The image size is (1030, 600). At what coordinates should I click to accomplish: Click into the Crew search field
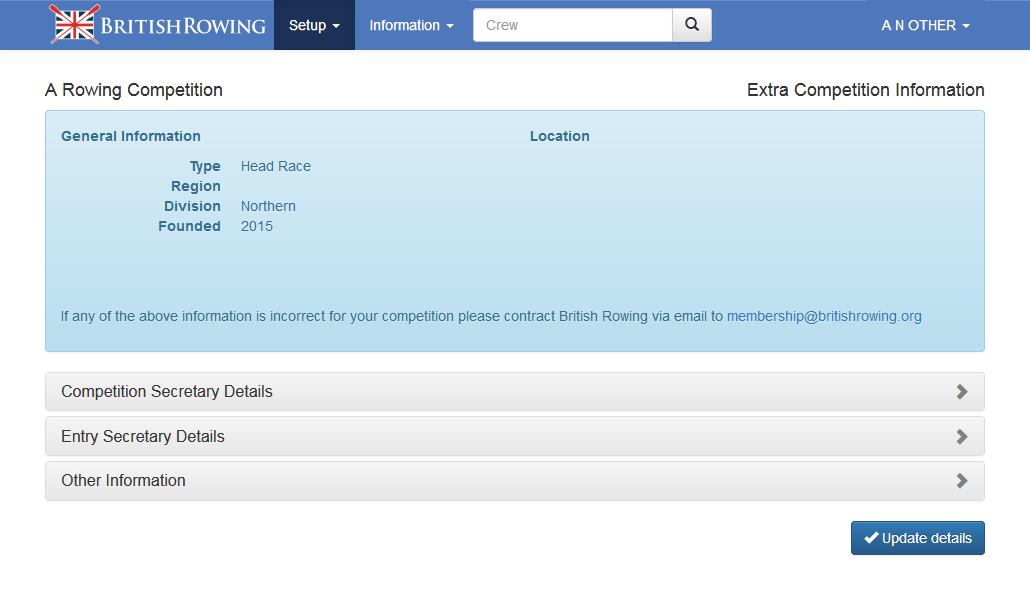(572, 25)
